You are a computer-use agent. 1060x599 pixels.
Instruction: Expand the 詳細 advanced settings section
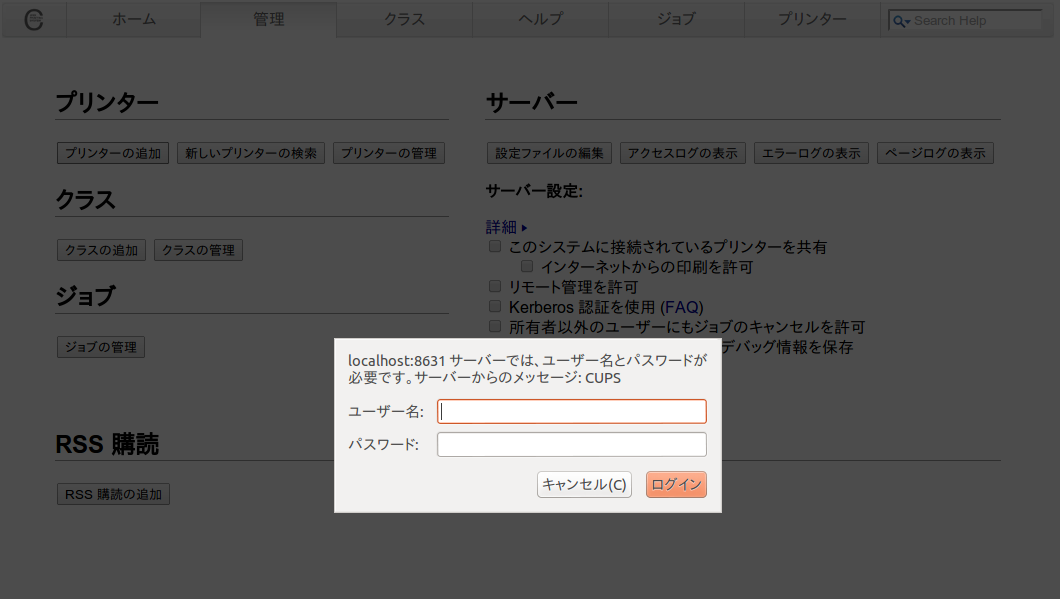(x=501, y=227)
